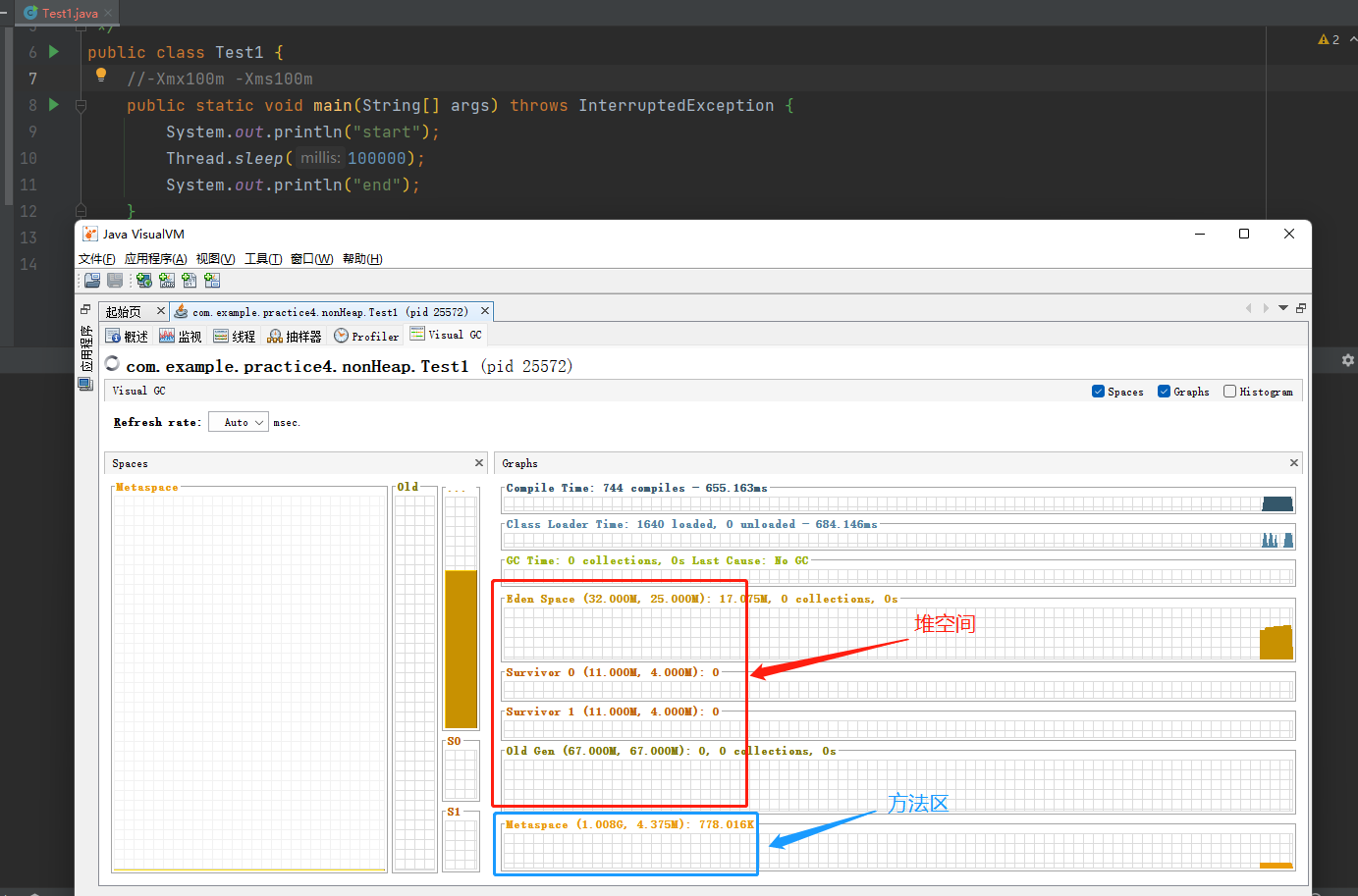This screenshot has height=896, width=1358.
Task: Click the InterruptedException text in the editor
Action: (676, 105)
